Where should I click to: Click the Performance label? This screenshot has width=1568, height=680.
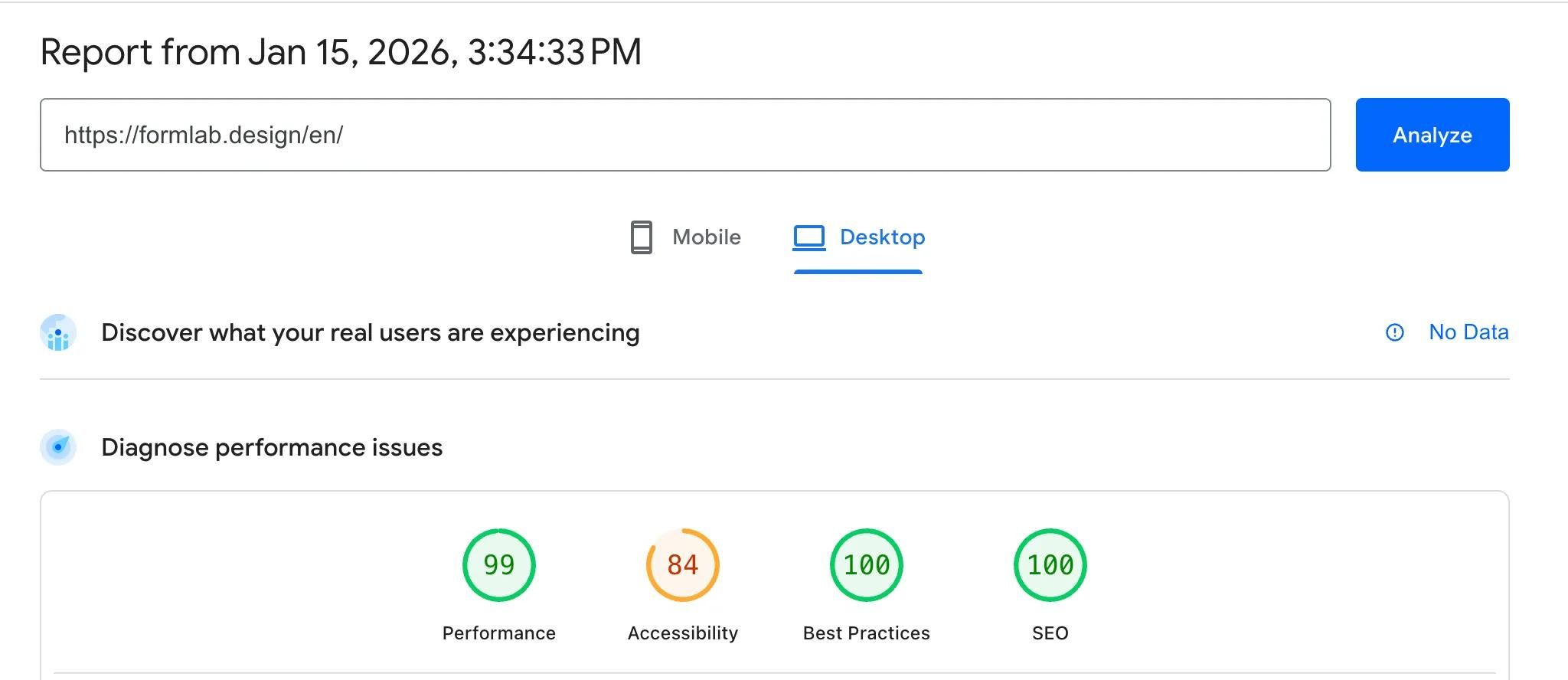[x=499, y=633]
